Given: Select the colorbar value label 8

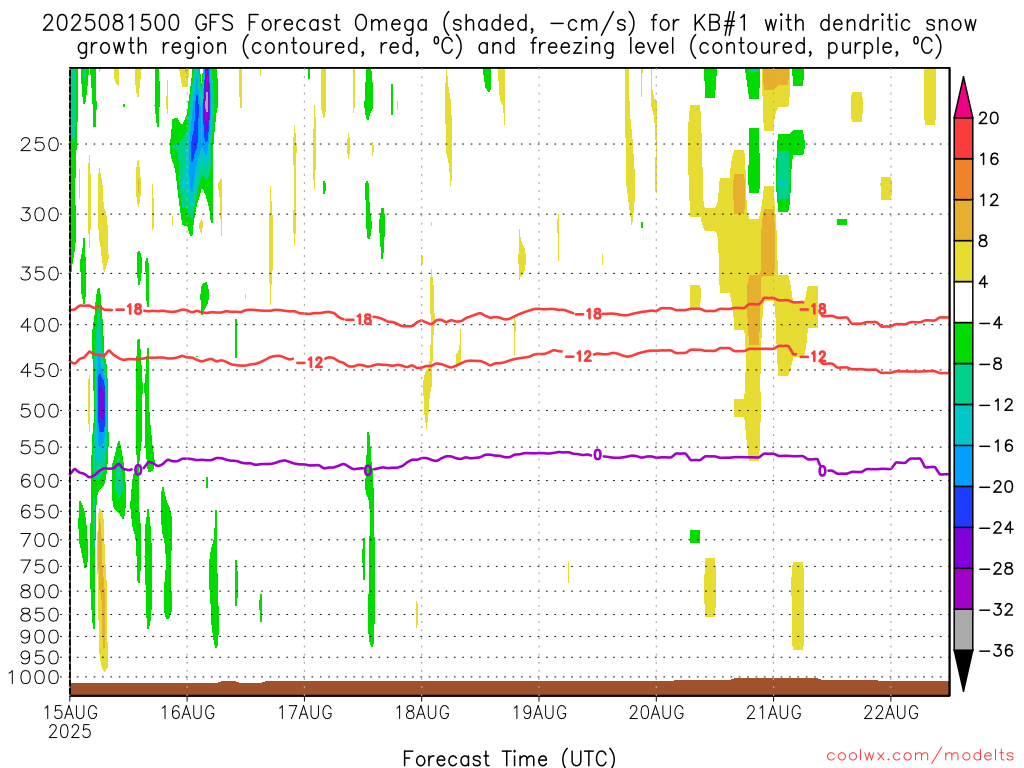Looking at the screenshot, I should pos(984,241).
